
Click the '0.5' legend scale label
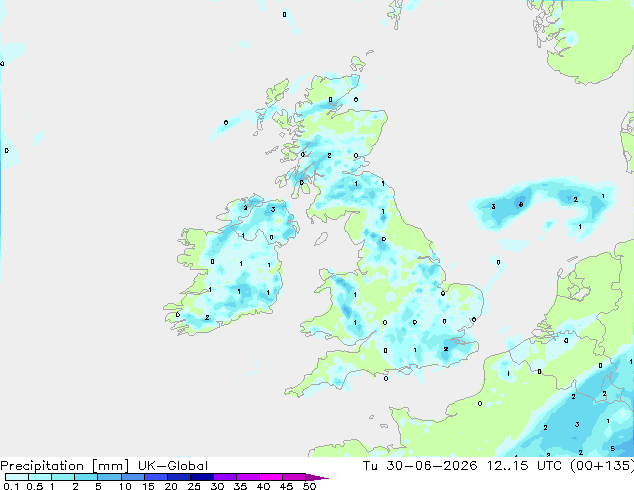(35, 486)
